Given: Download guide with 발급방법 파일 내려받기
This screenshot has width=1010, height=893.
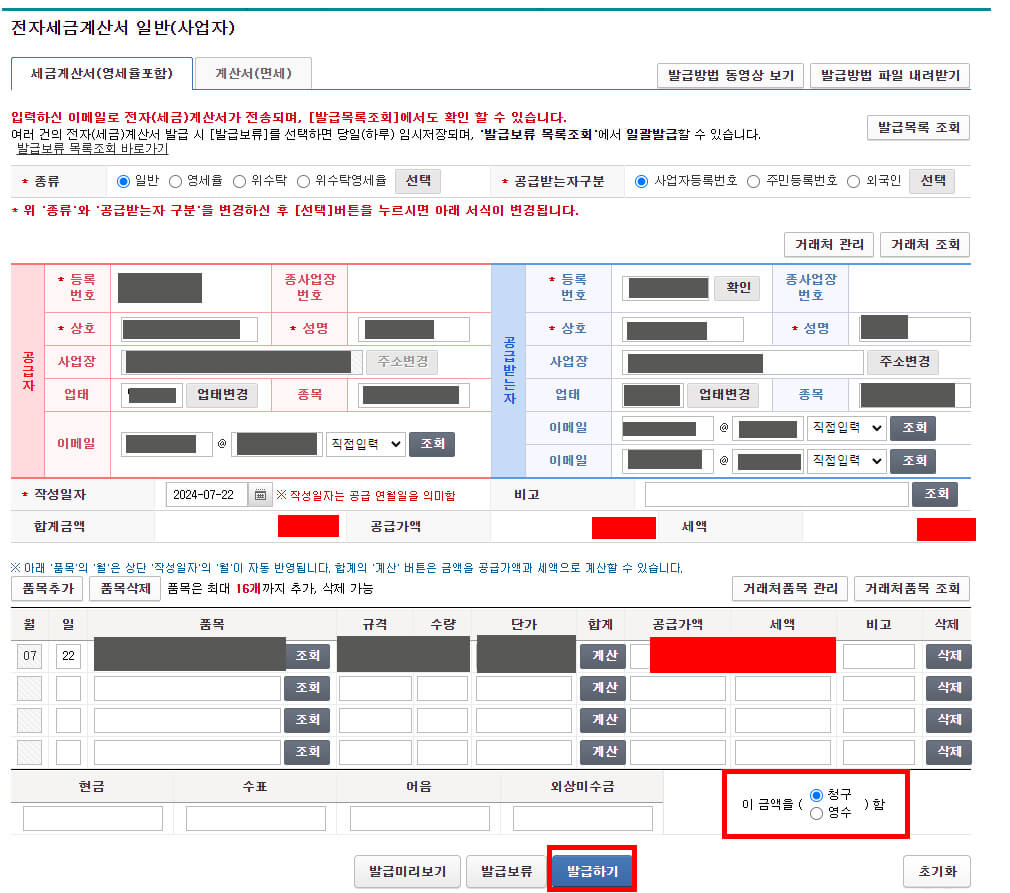Looking at the screenshot, I should click(887, 75).
